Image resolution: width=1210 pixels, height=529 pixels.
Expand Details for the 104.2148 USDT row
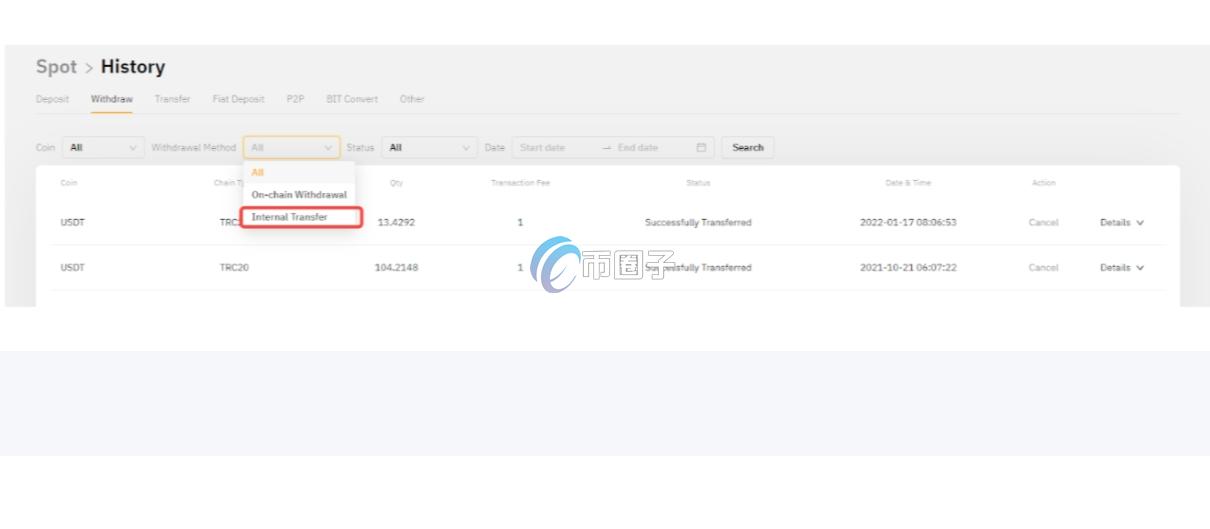point(1120,267)
